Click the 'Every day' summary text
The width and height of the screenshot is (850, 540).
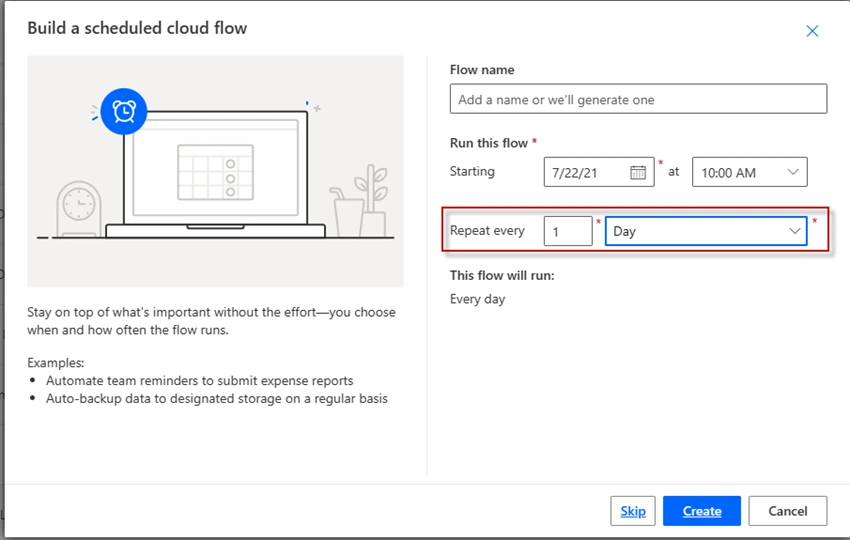pos(477,299)
